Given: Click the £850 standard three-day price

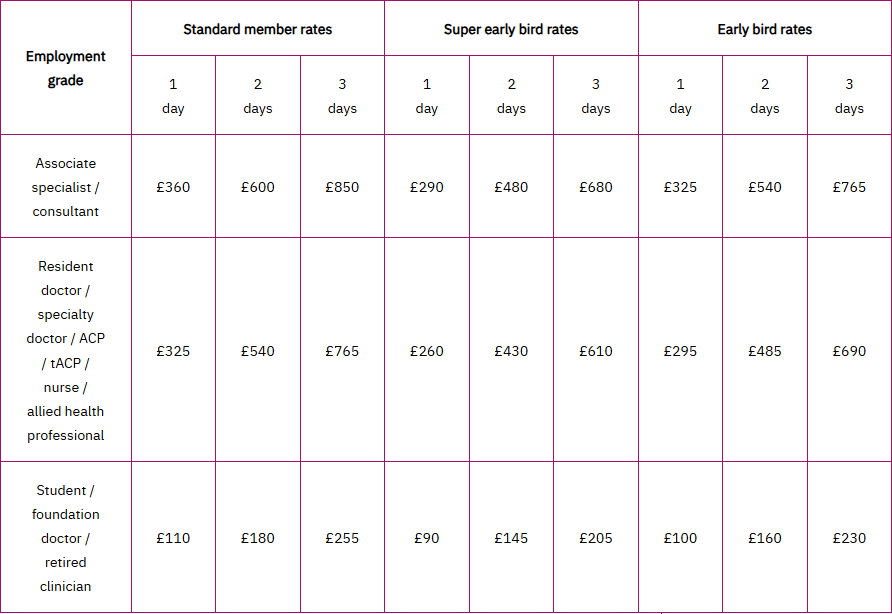Looking at the screenshot, I should (342, 187).
